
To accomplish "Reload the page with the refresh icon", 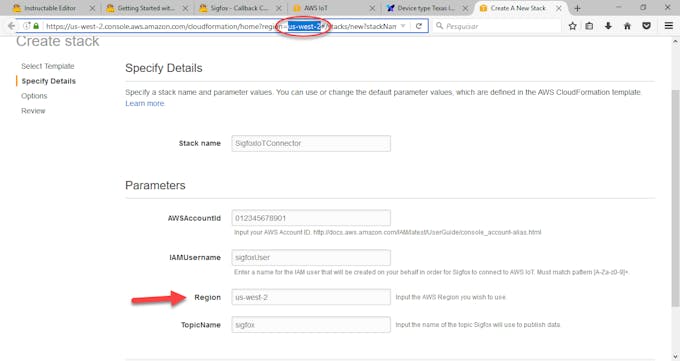I will point(418,26).
